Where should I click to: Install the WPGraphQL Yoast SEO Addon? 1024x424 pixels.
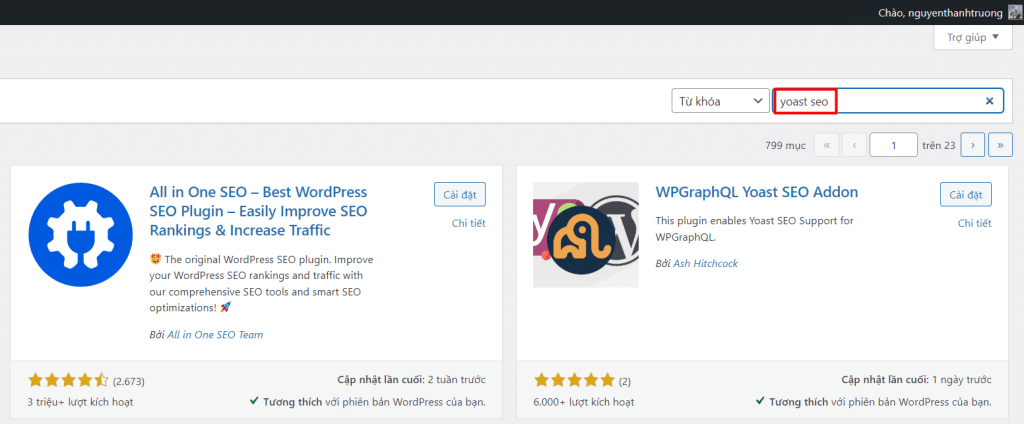[965, 194]
